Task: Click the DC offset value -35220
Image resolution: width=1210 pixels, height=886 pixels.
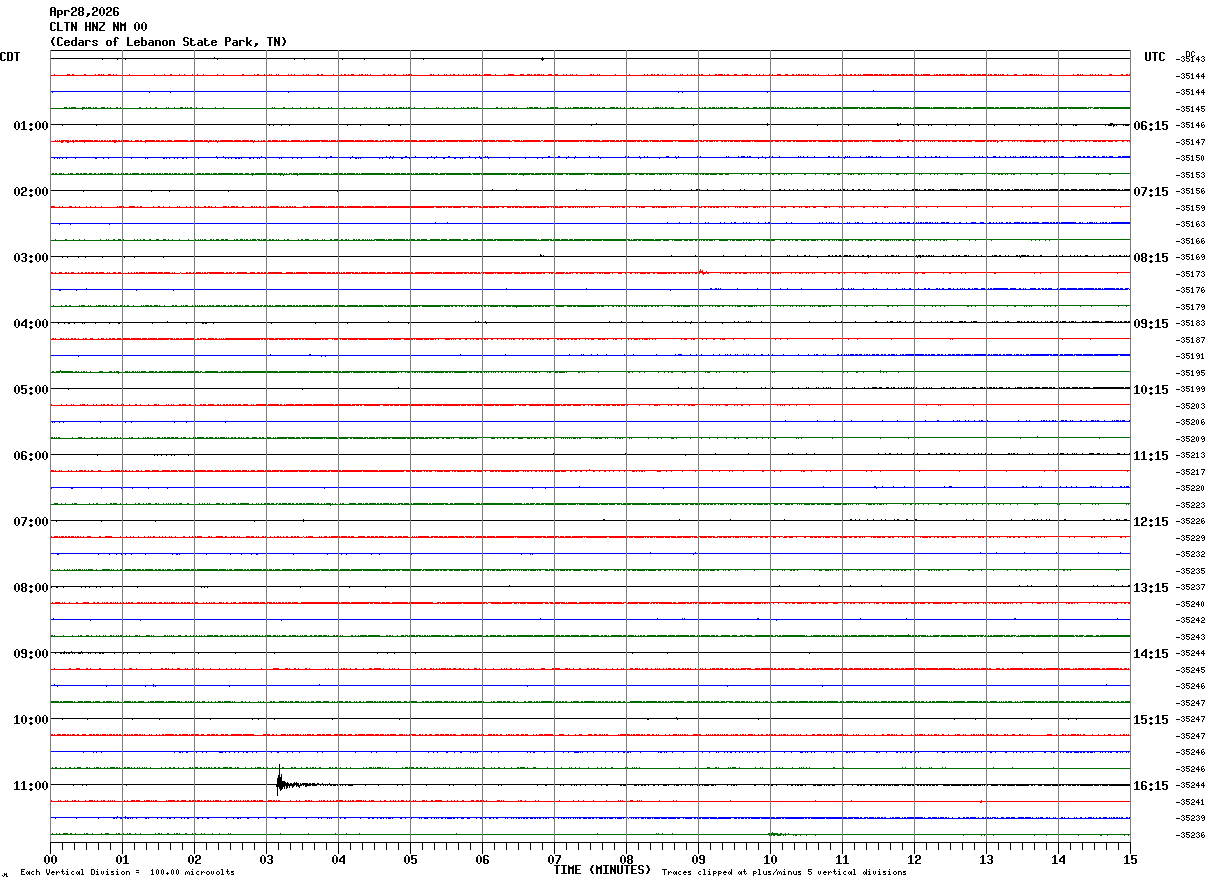Action: [x=1190, y=489]
